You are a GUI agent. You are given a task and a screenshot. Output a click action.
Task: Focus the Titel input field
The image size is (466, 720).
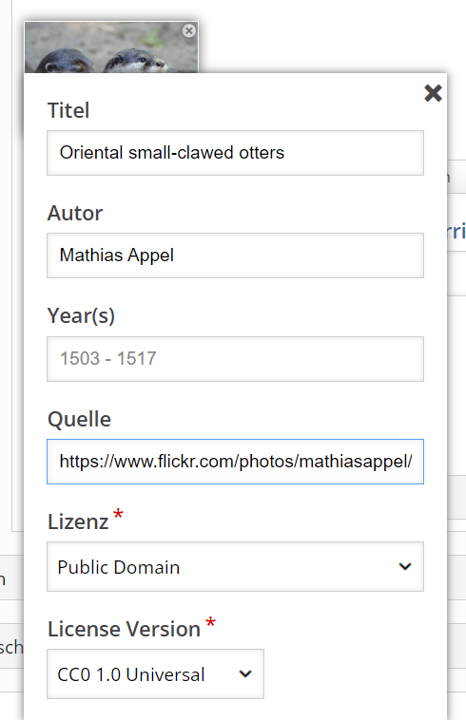coord(235,153)
